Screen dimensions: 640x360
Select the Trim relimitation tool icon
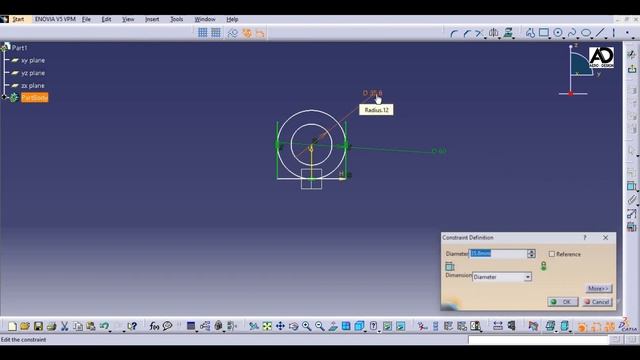click(479, 33)
